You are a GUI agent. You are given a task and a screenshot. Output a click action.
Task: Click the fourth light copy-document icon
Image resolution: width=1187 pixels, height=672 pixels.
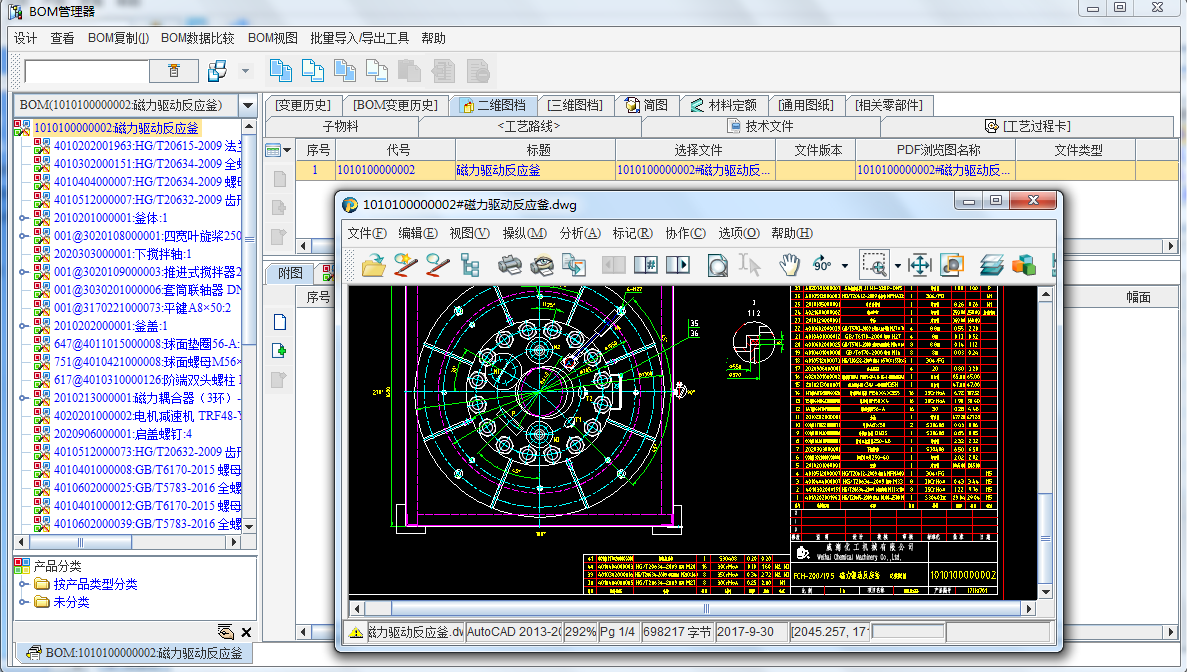pyautogui.click(x=377, y=71)
